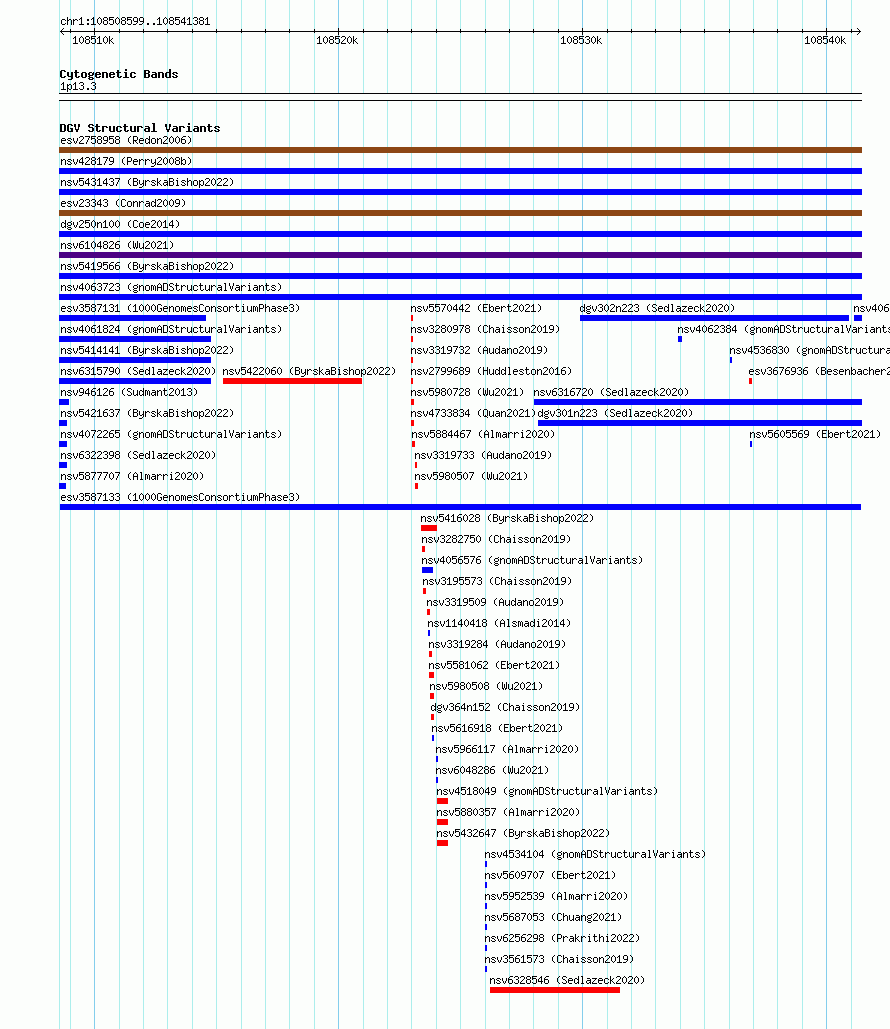Select nsv3319732 (Audano2019) label
The width and height of the screenshot is (890, 1029).
[x=479, y=350]
